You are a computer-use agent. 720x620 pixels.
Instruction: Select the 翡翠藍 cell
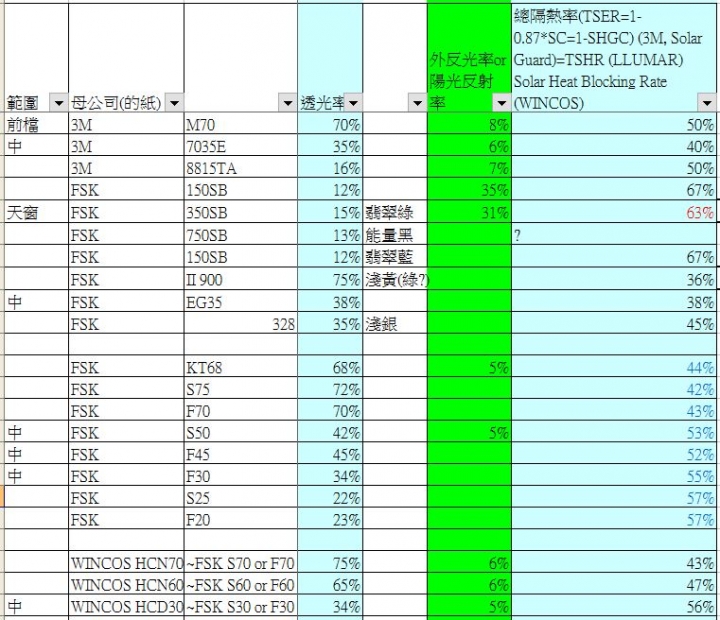point(395,256)
